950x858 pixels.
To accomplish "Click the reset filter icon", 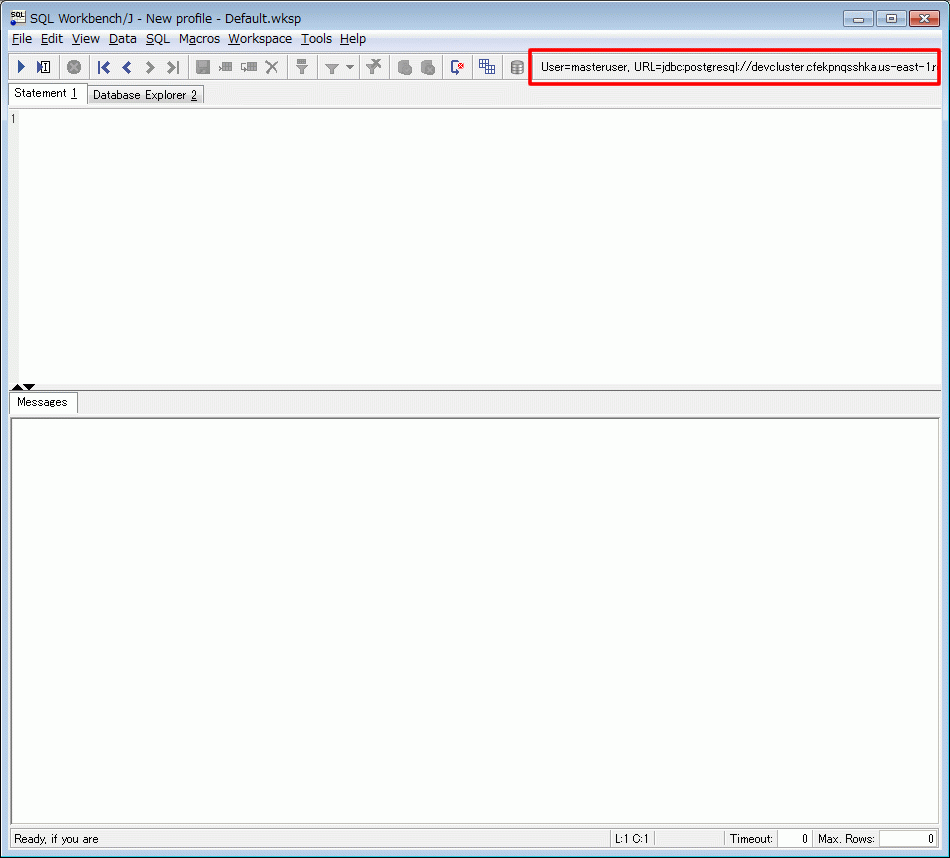I will tap(374, 67).
